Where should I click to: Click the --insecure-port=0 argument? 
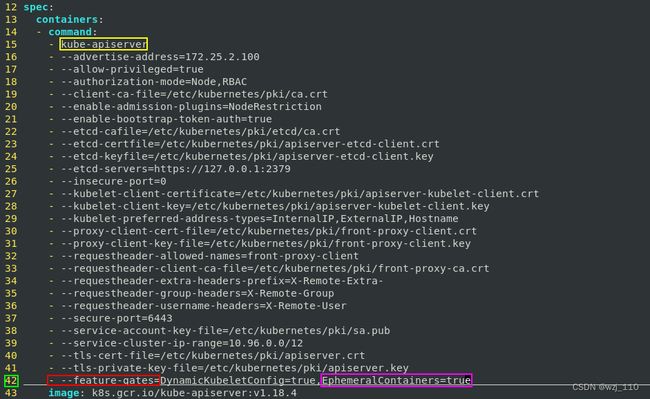coord(114,181)
